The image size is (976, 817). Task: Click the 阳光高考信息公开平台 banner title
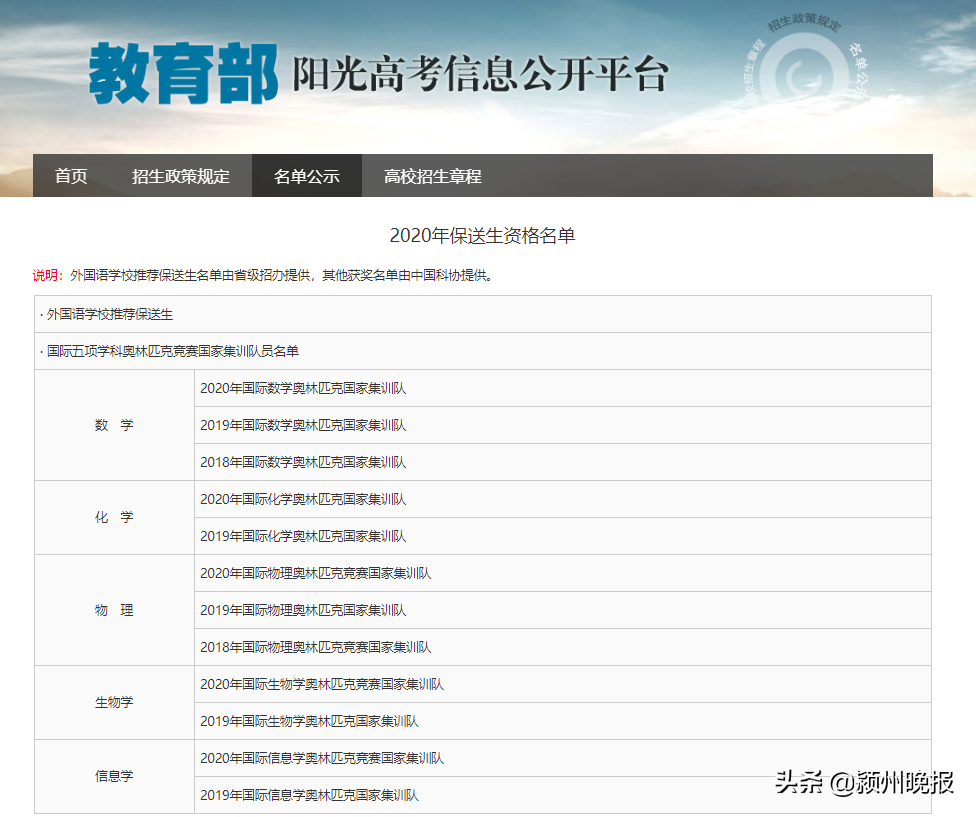(x=480, y=72)
